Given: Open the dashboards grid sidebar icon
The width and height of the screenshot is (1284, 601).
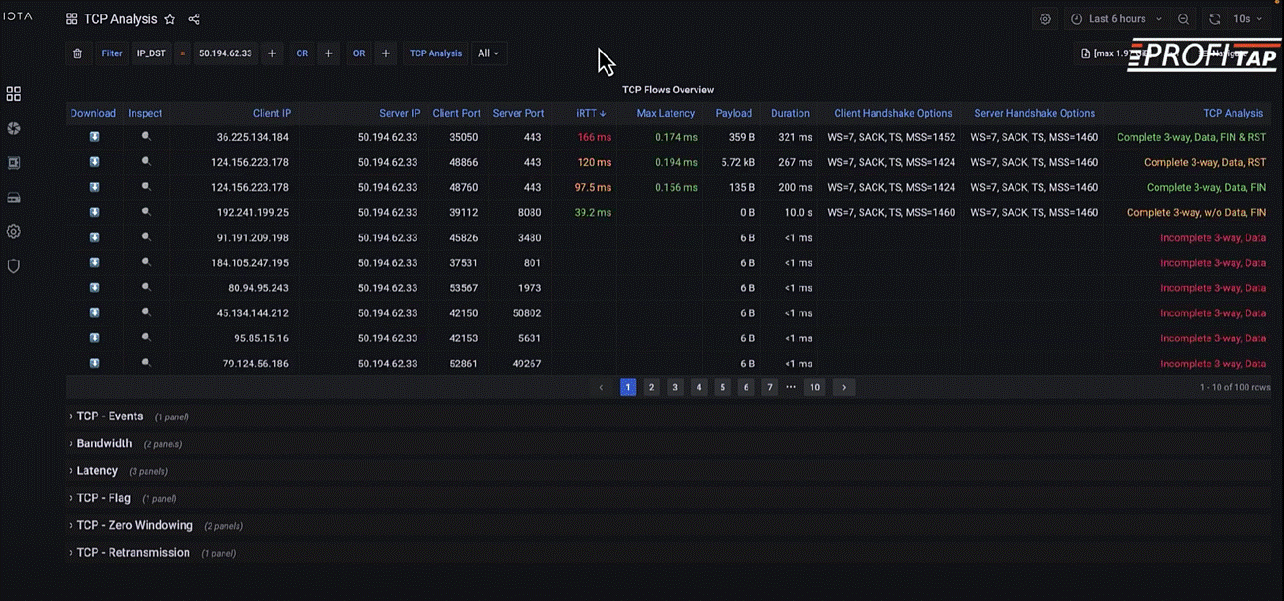Looking at the screenshot, I should (14, 94).
